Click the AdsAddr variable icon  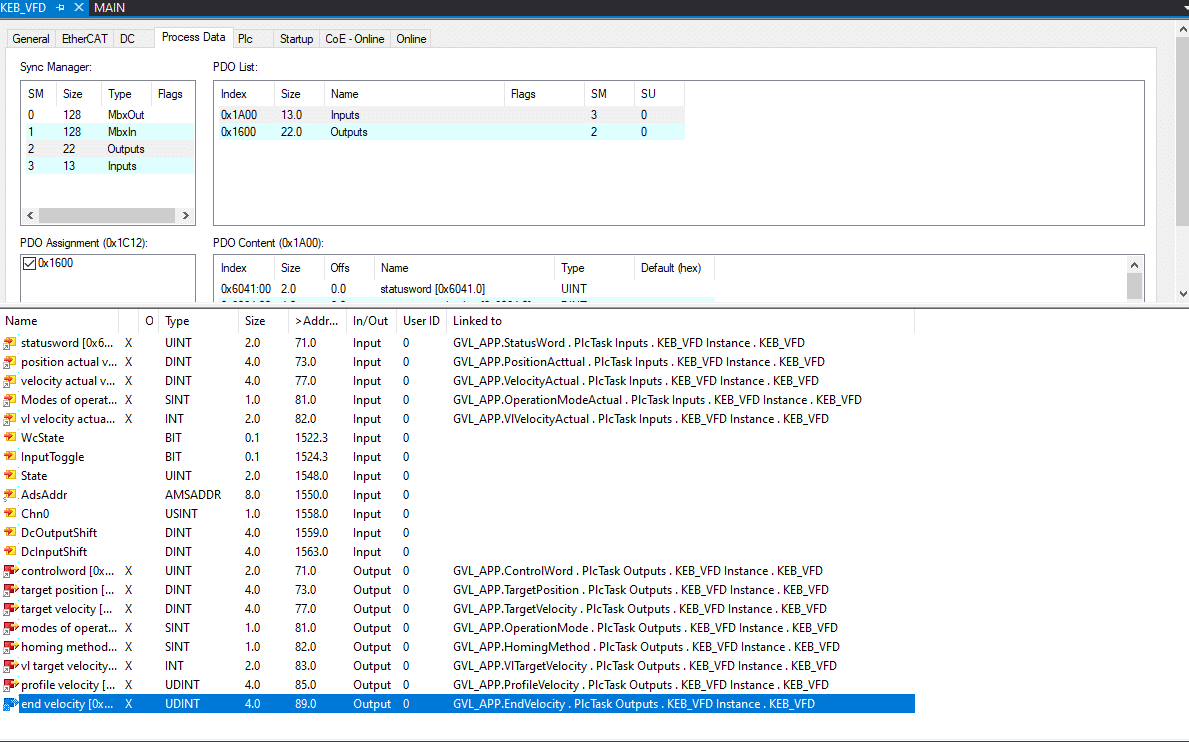click(x=10, y=495)
